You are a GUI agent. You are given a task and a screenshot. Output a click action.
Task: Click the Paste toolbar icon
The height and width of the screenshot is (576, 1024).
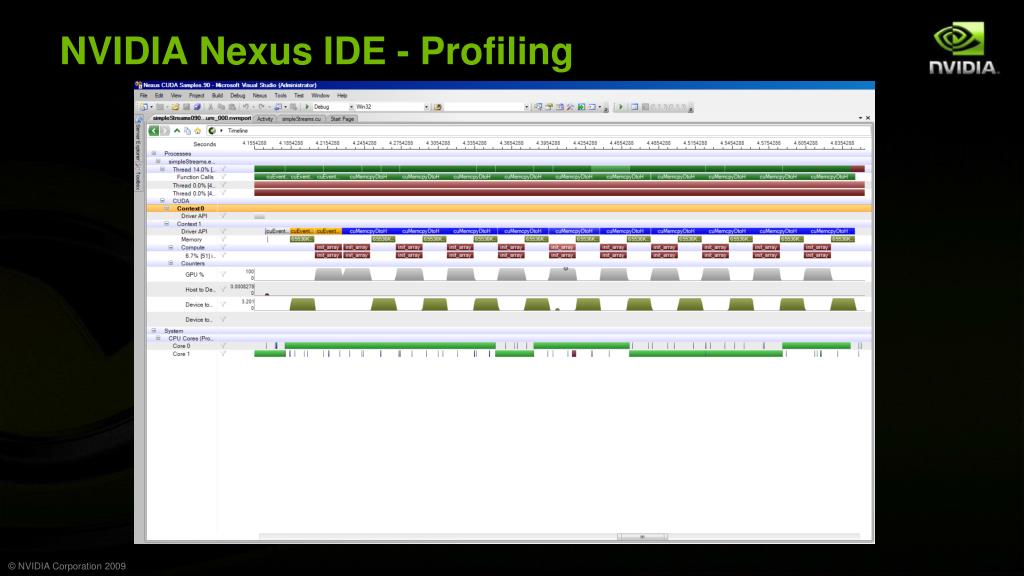click(x=232, y=107)
